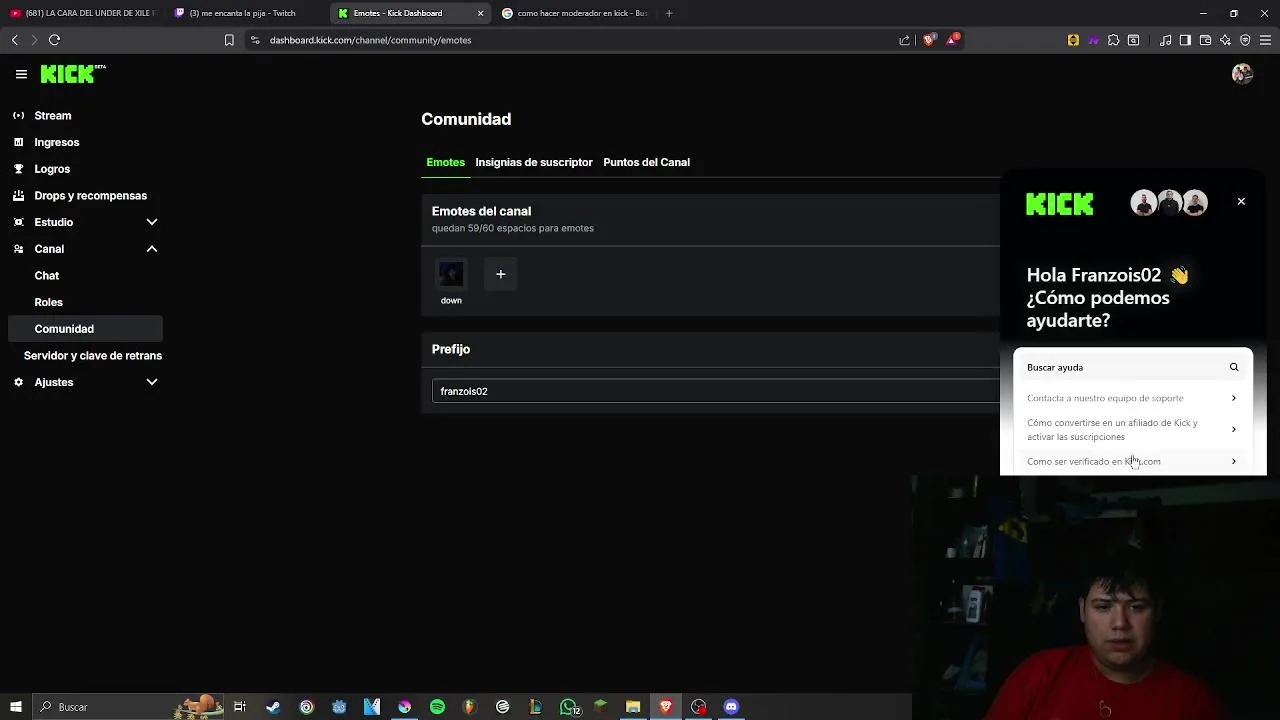Add a new channel emote

(x=501, y=274)
